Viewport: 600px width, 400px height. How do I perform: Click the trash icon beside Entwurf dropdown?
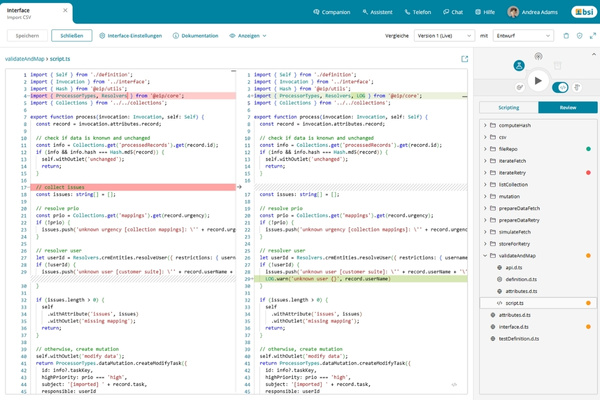pyautogui.click(x=566, y=36)
